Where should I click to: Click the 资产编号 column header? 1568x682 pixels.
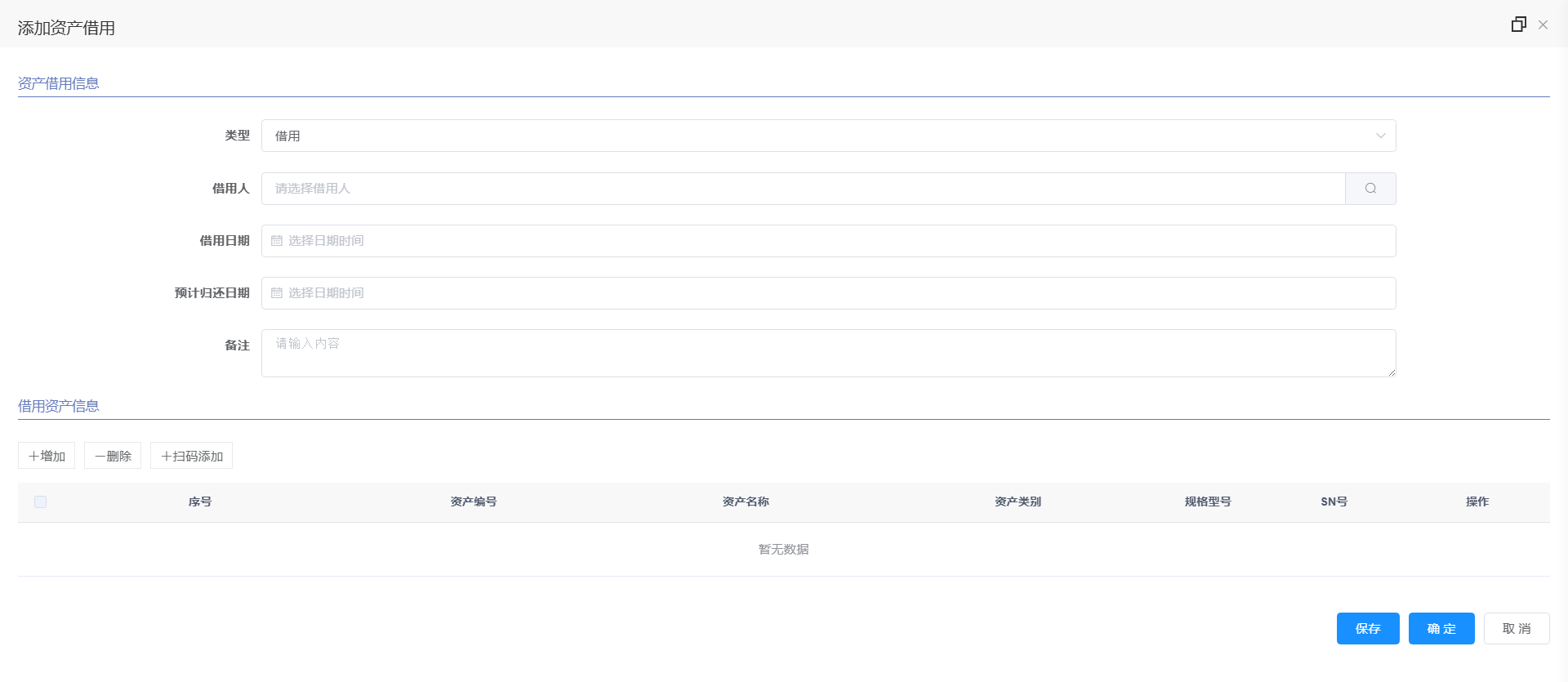pos(474,501)
